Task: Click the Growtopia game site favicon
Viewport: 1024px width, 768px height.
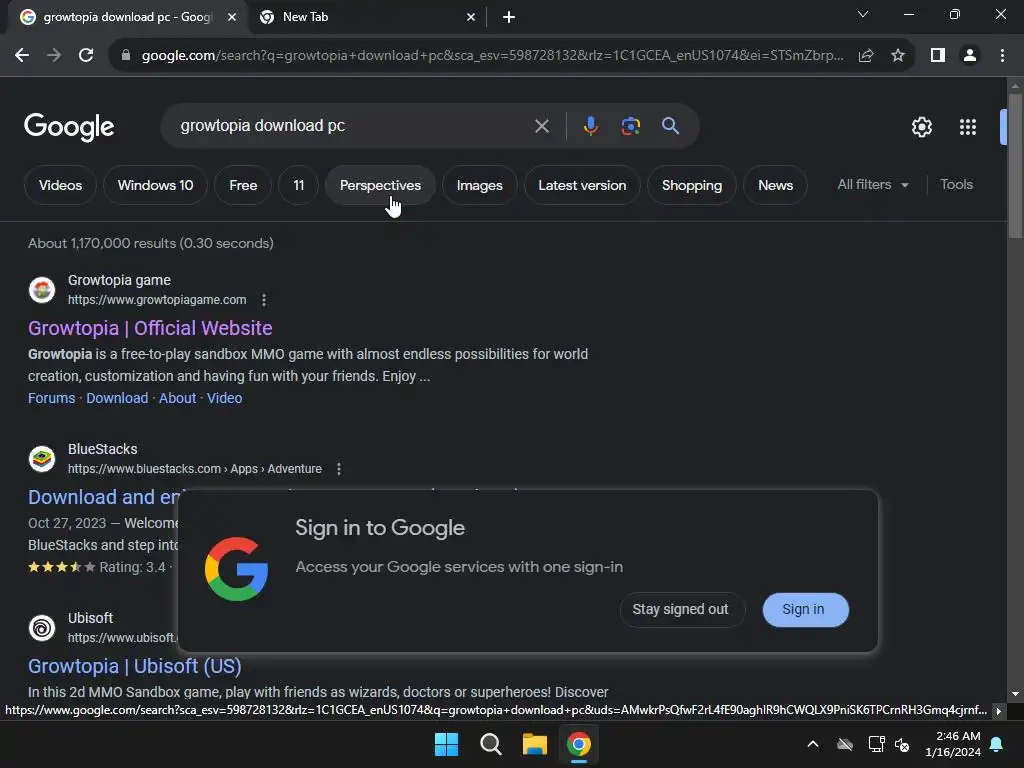Action: (42, 289)
